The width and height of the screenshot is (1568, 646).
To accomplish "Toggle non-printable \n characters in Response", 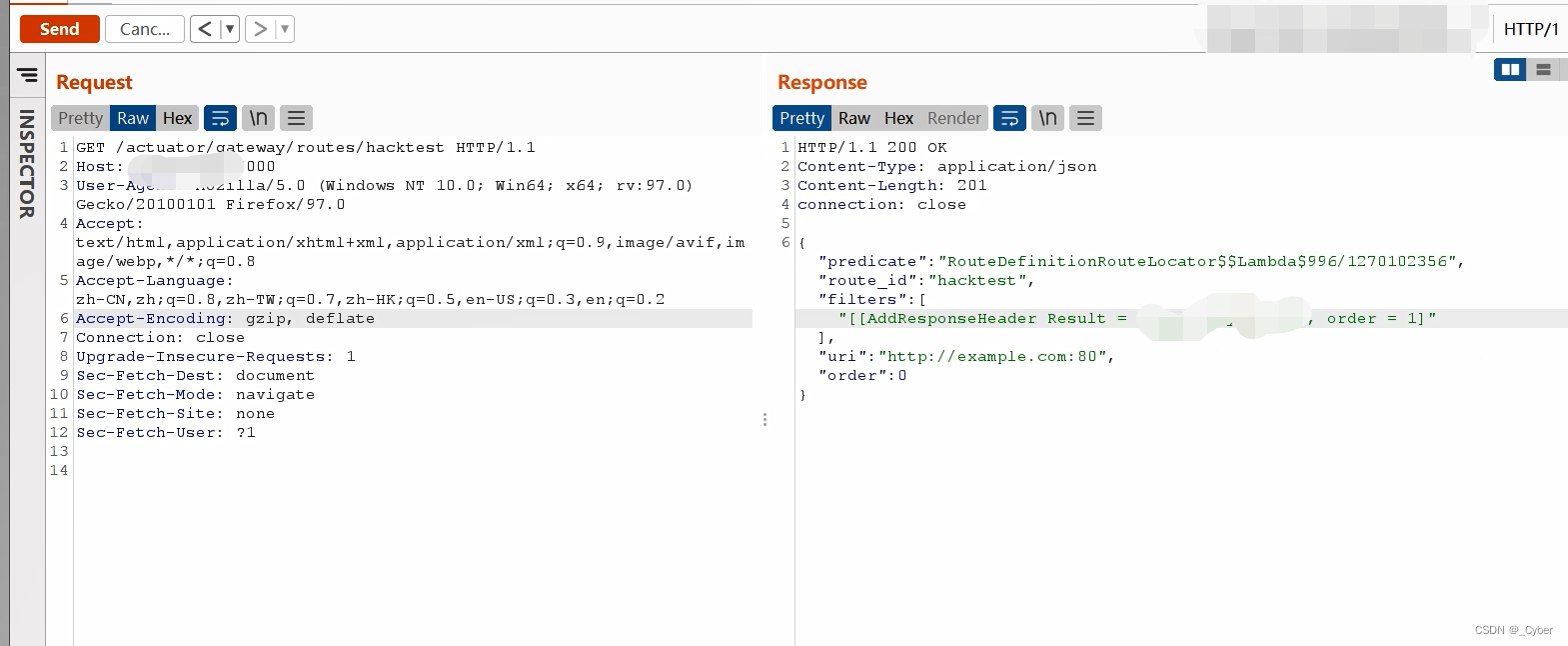I will pyautogui.click(x=1047, y=118).
